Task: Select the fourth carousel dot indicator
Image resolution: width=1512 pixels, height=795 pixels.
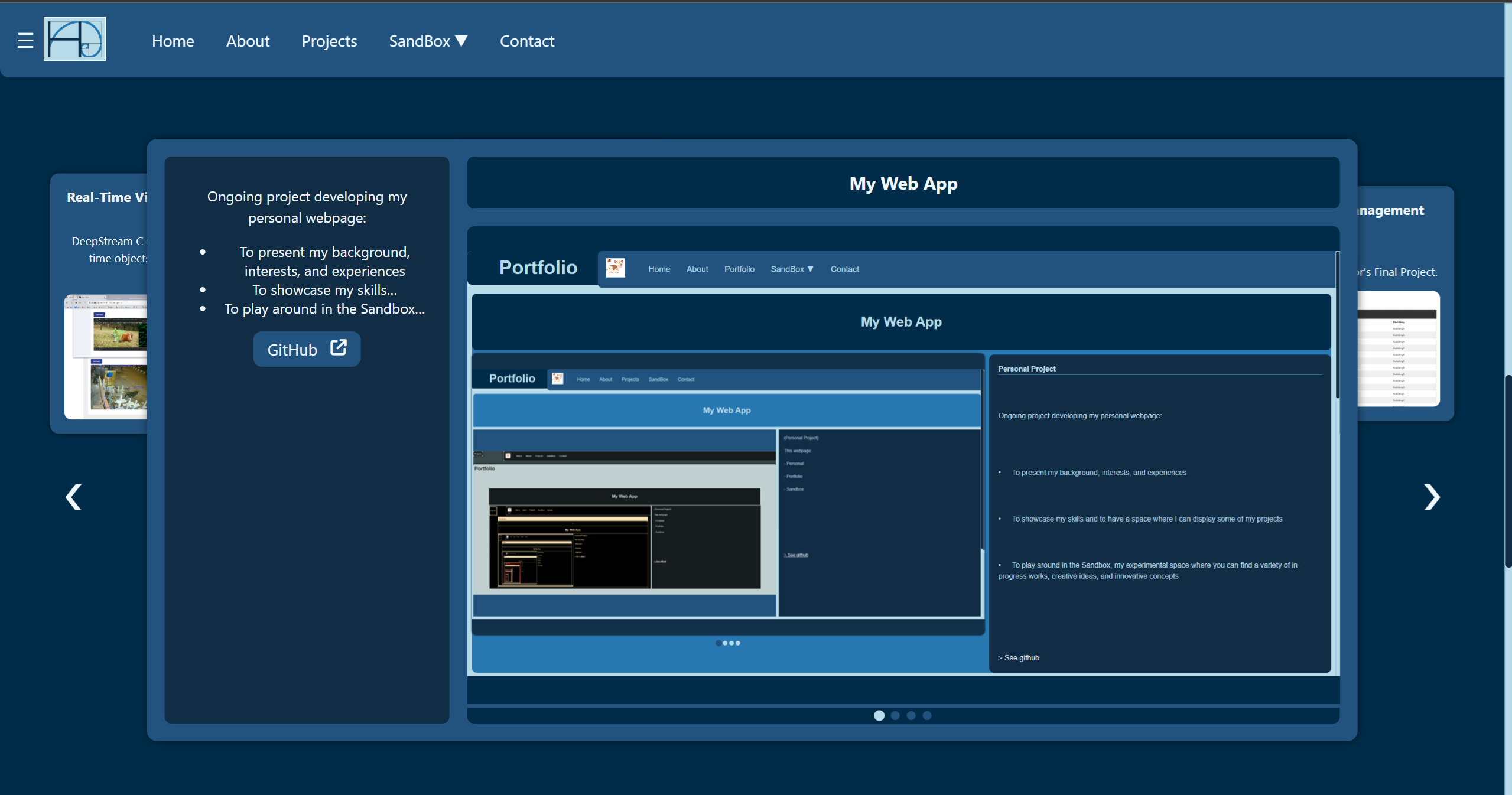Action: point(927,715)
